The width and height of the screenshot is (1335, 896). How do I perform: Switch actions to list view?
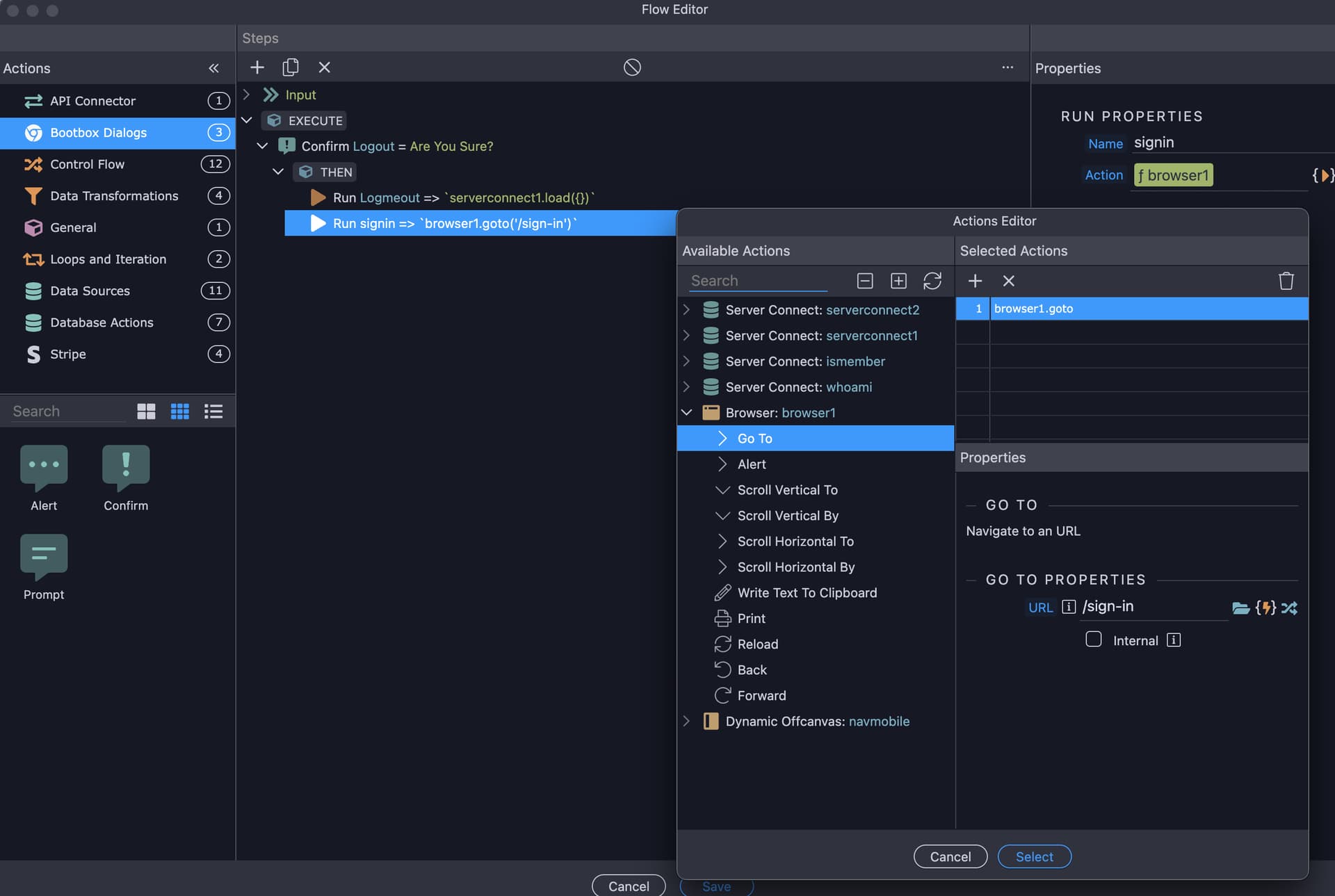click(213, 412)
